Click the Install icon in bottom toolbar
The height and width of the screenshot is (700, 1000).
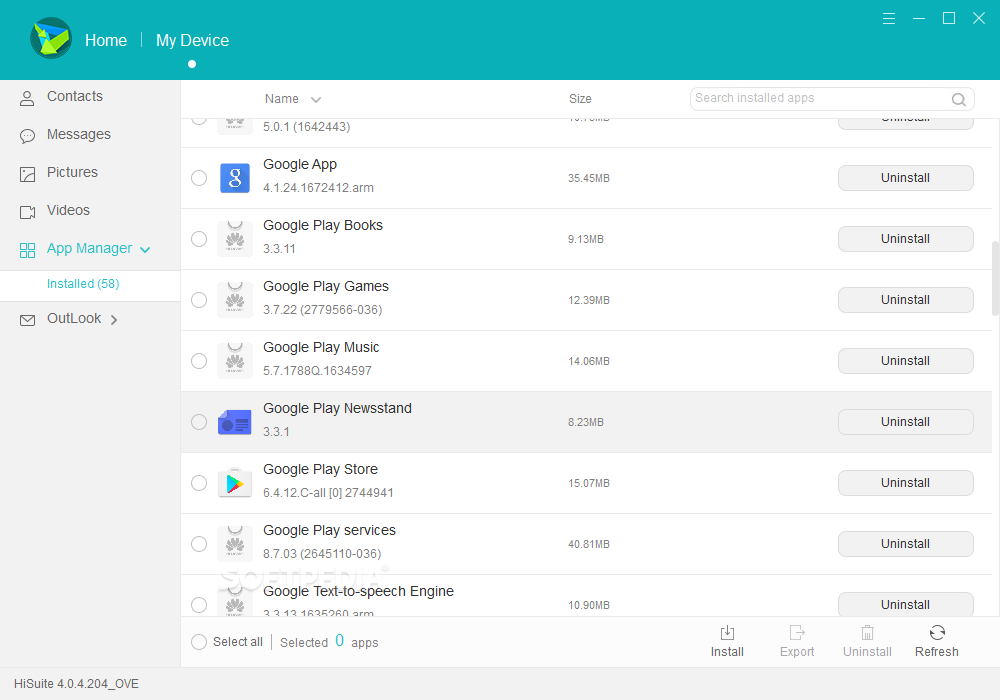[727, 632]
